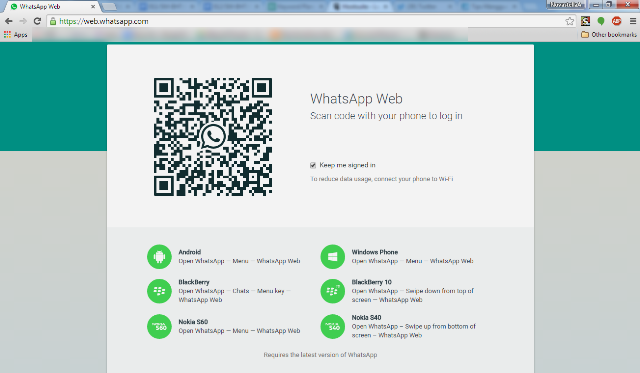Click the Windows Phone heading text

(x=375, y=252)
